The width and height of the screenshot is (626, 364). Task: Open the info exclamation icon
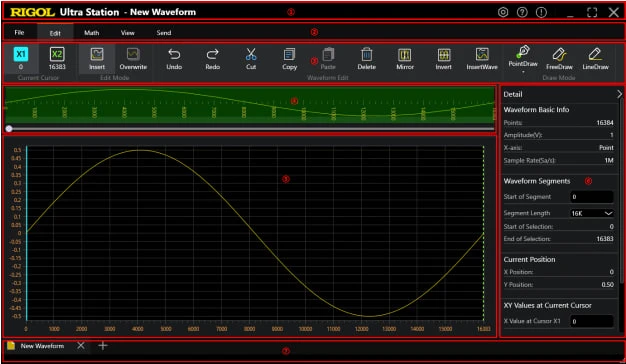pyautogui.click(x=541, y=12)
